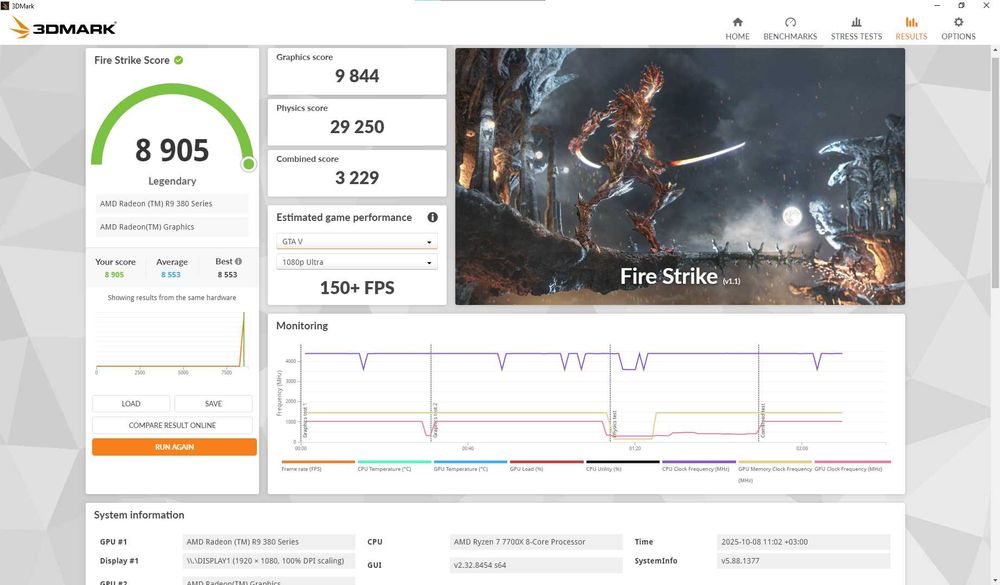Click Your score value 8 905
This screenshot has width=1000, height=585.
tap(114, 275)
